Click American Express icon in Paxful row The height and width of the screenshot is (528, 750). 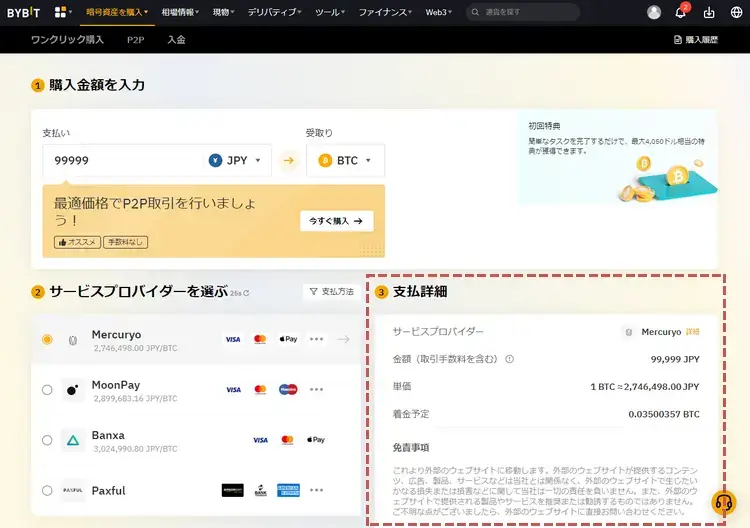pos(288,490)
